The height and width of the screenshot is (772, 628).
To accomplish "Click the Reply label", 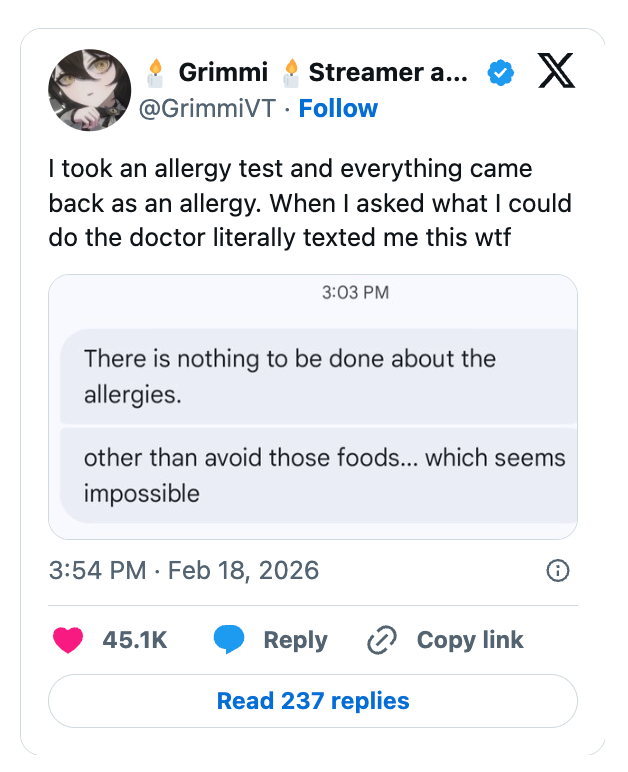I will click(295, 640).
